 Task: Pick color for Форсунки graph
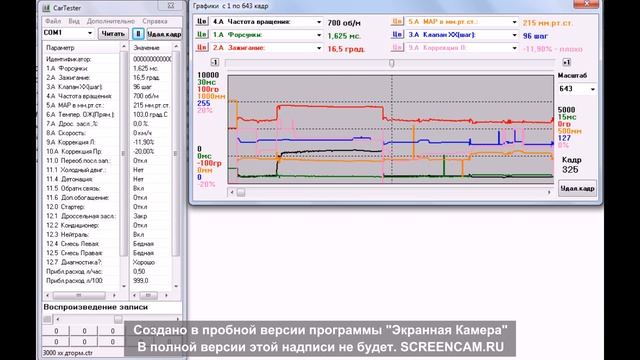click(202, 35)
